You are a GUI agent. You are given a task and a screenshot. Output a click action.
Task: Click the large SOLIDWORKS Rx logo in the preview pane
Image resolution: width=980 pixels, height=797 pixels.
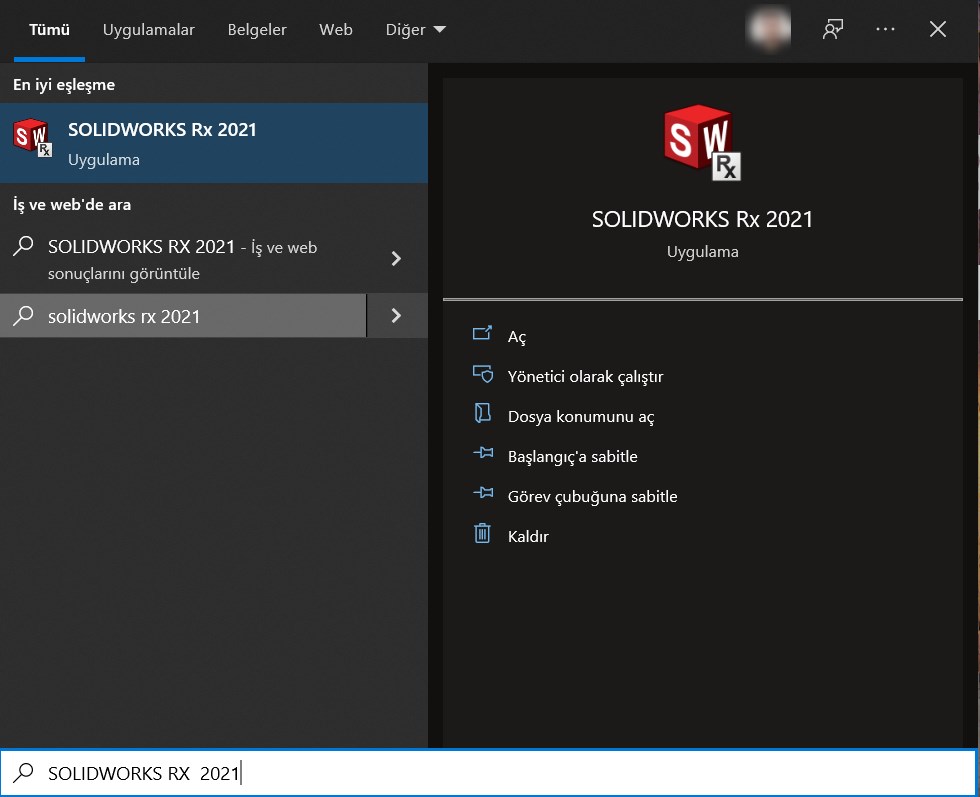[x=702, y=143]
